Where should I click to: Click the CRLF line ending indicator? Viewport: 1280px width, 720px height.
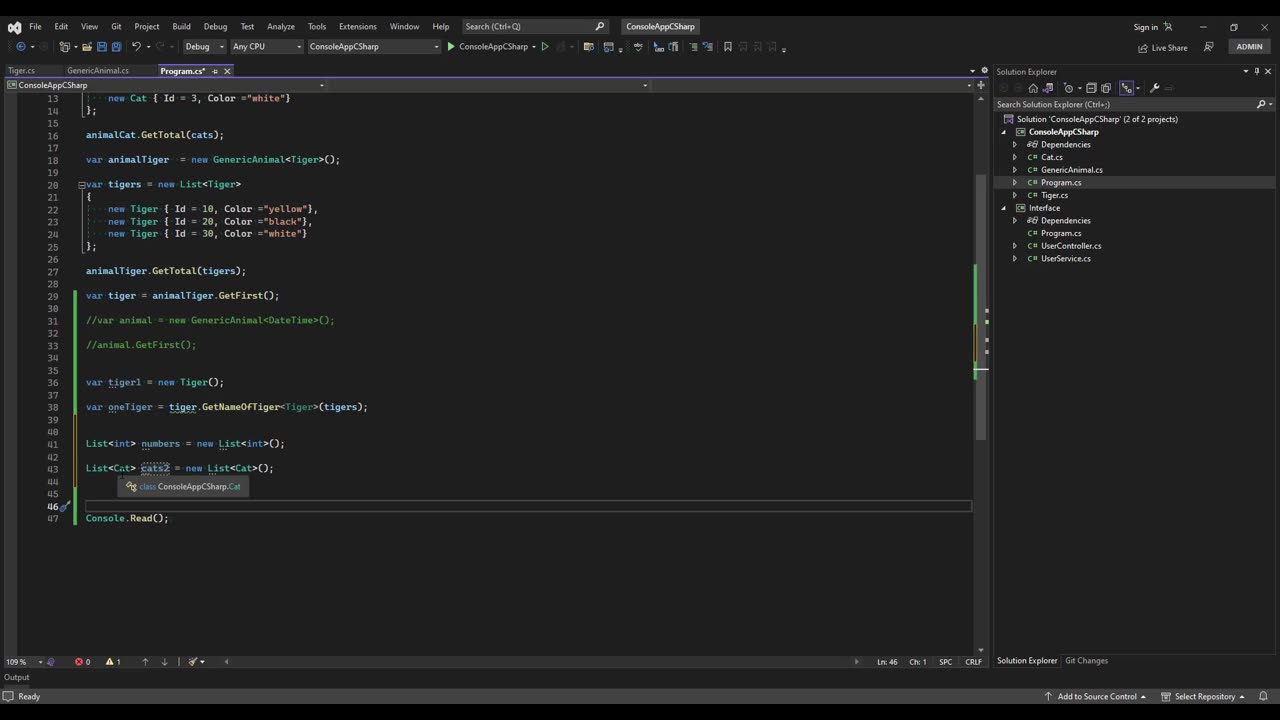coord(973,662)
